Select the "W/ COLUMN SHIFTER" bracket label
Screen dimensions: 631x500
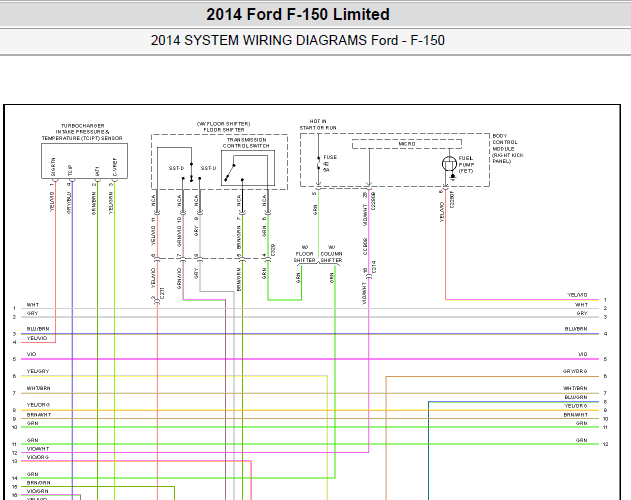331,254
